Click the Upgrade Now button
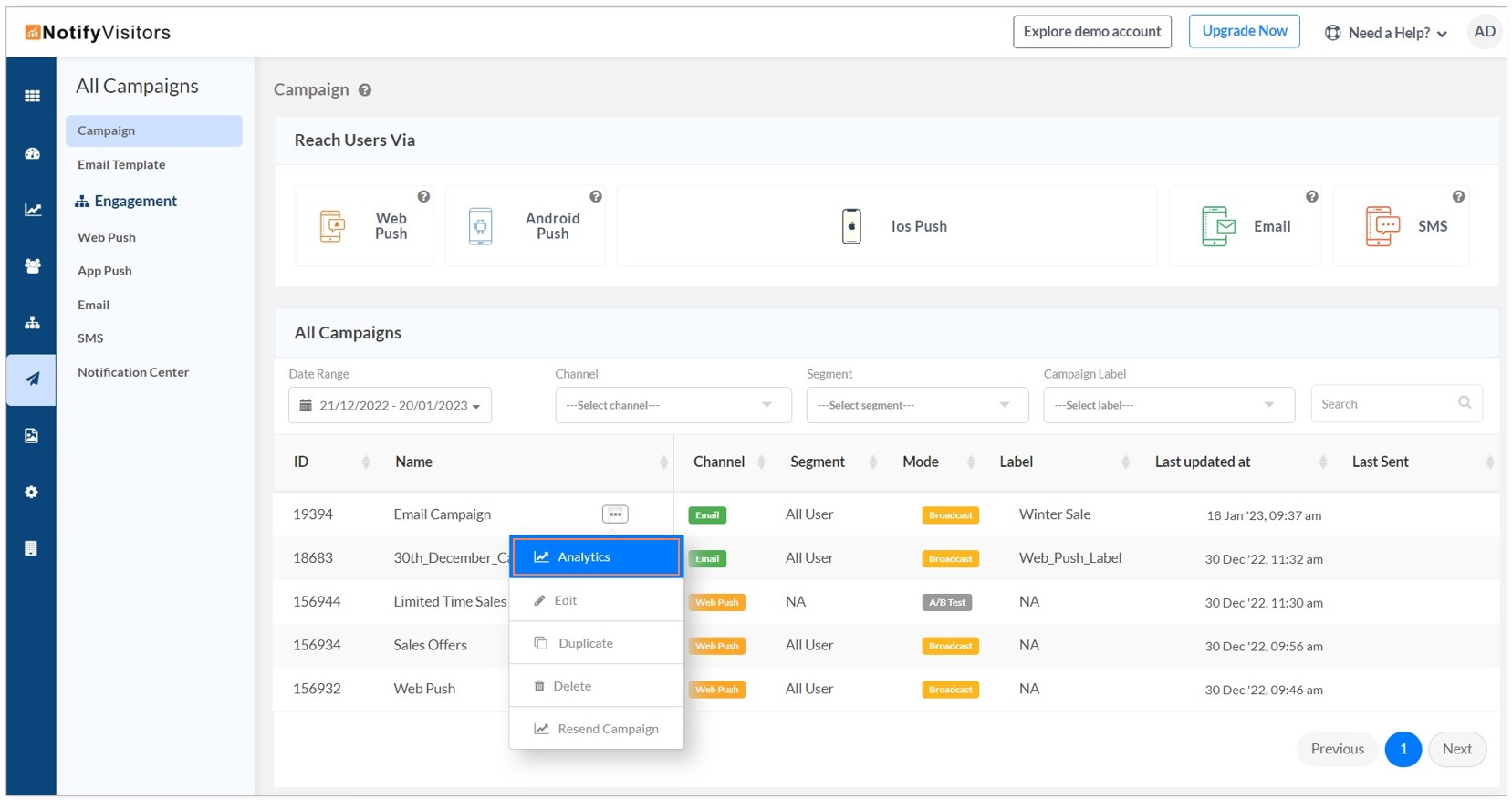The width and height of the screenshot is (1512, 800). point(1244,31)
